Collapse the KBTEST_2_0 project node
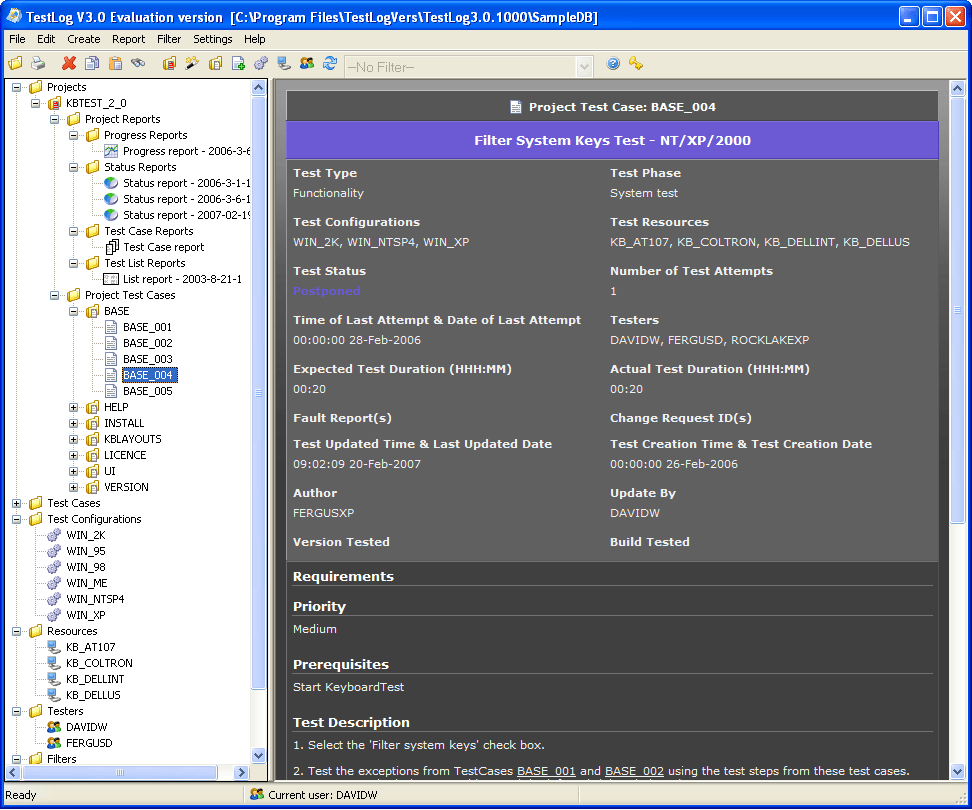 tap(36, 103)
